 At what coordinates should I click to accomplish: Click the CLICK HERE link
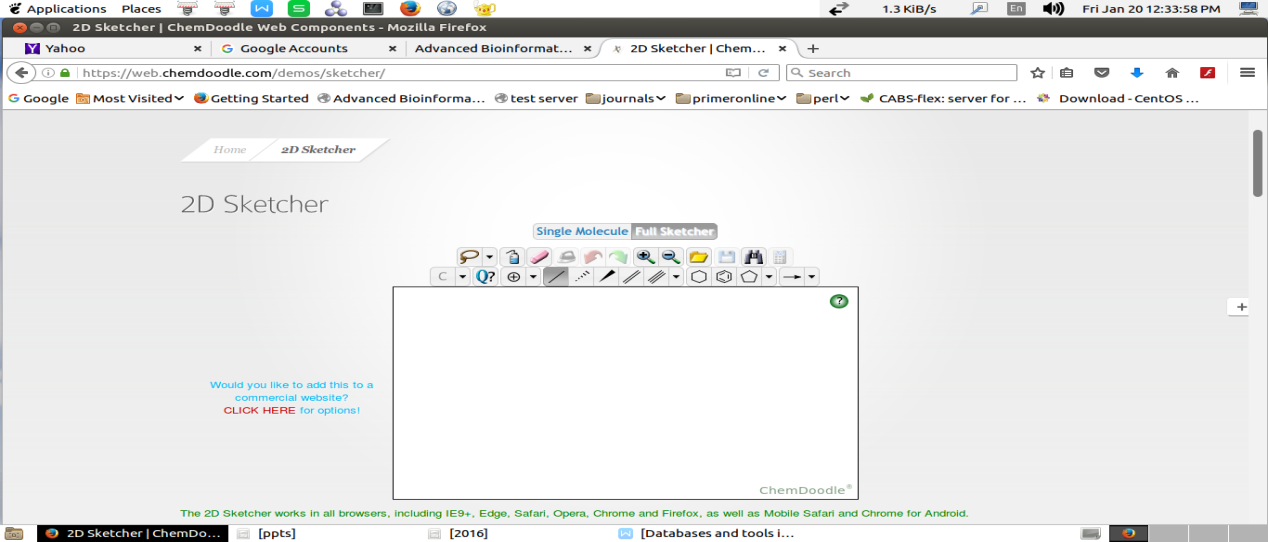pyautogui.click(x=259, y=410)
